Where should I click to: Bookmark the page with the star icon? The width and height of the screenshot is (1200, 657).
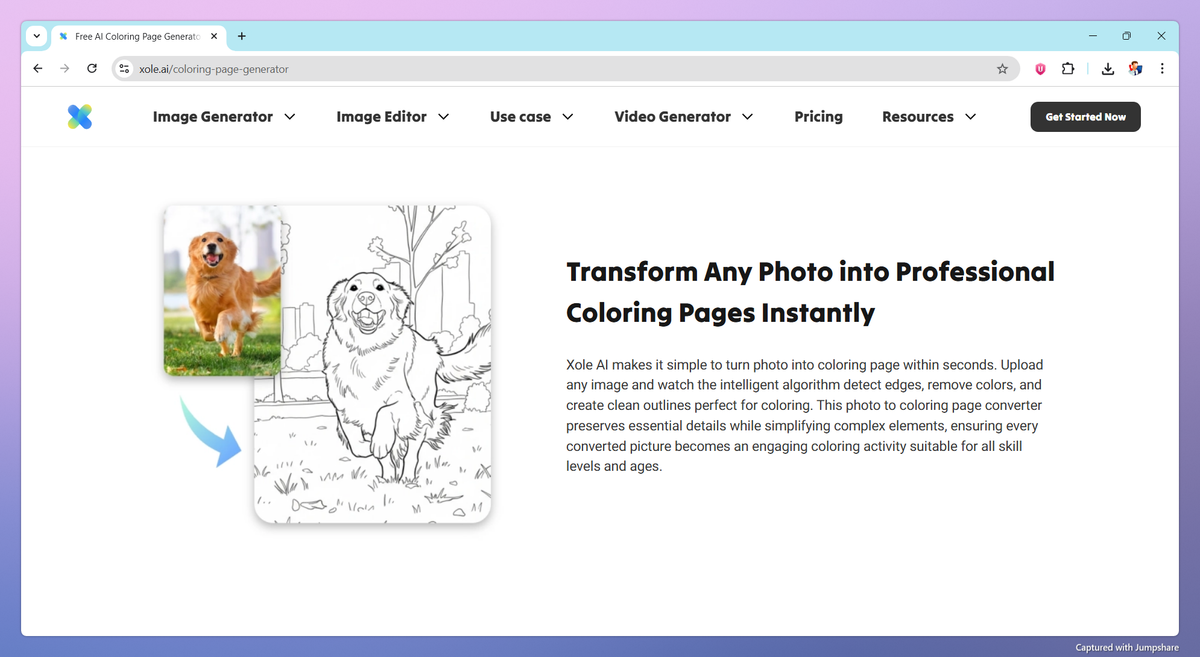tap(1002, 68)
